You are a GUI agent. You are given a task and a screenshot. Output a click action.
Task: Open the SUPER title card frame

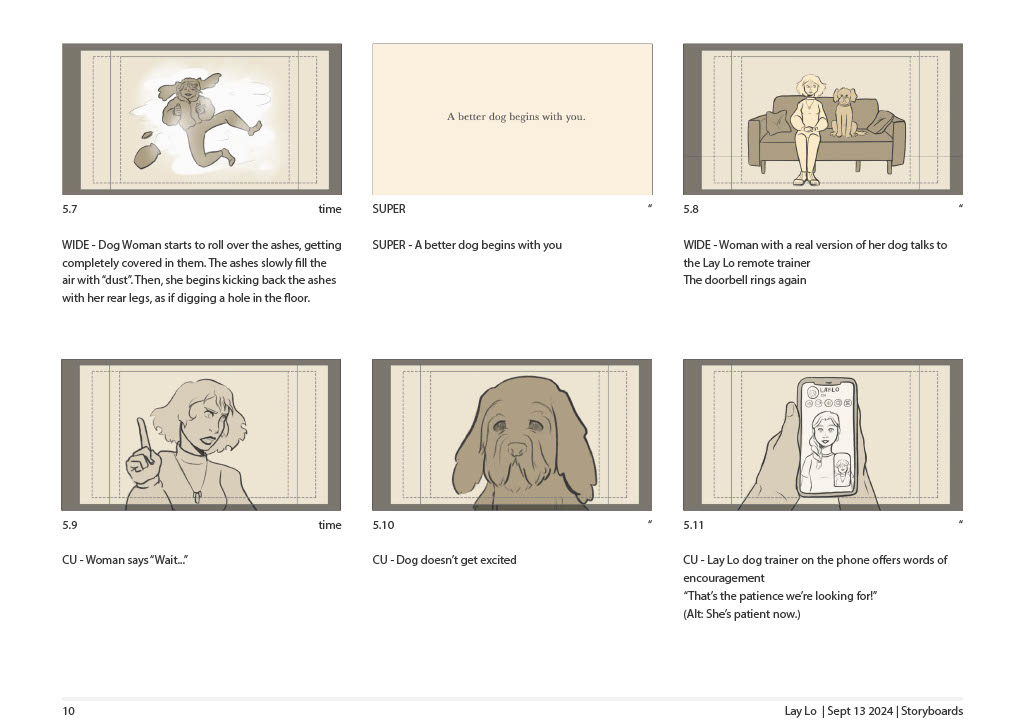(x=512, y=119)
